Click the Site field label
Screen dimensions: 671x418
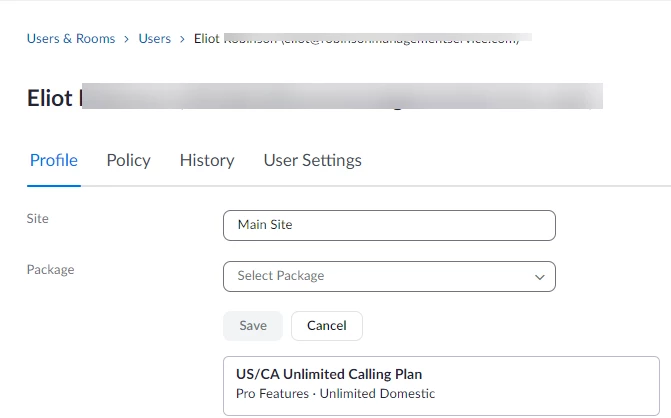tap(38, 218)
